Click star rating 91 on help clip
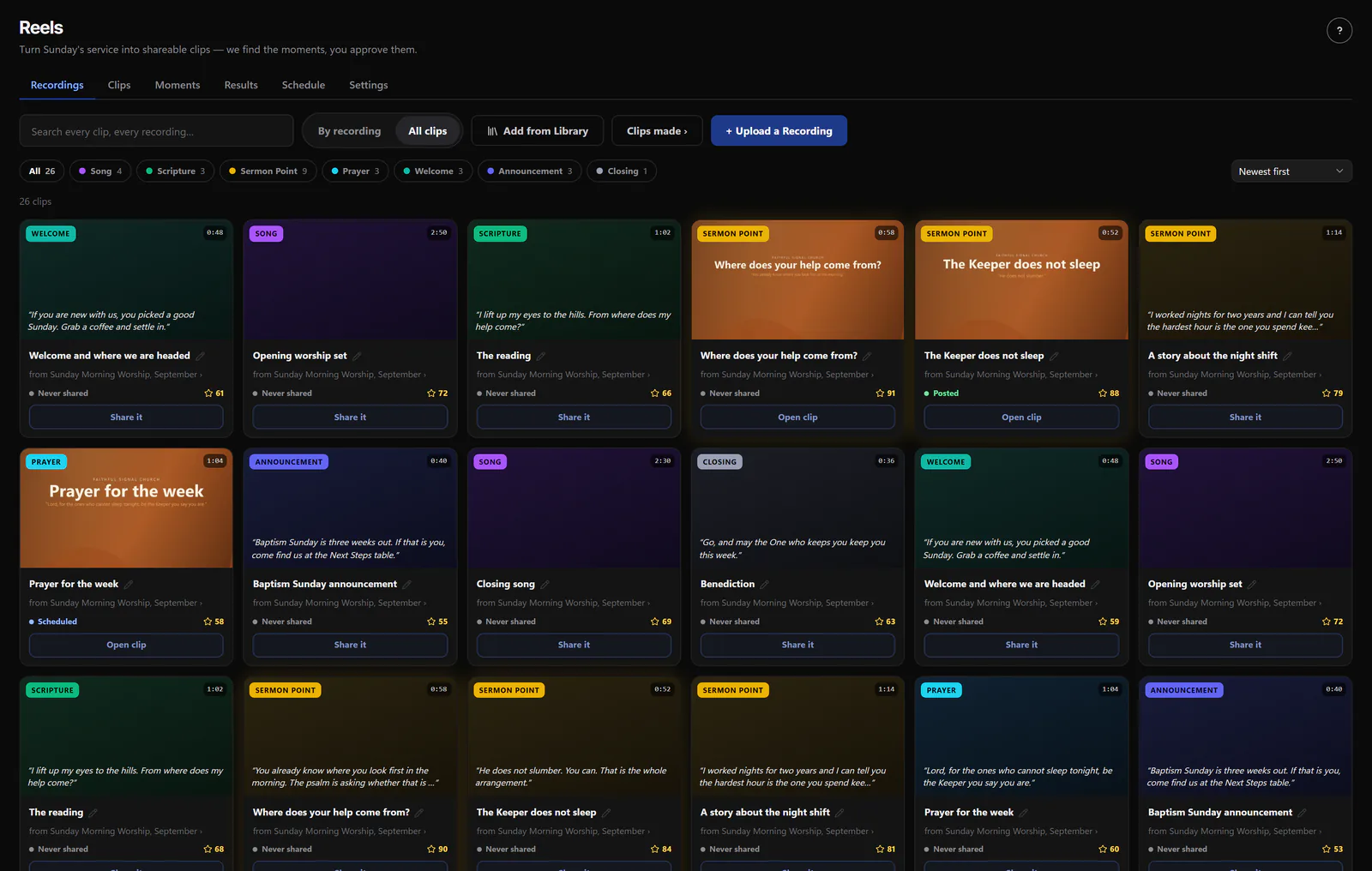 click(x=885, y=393)
